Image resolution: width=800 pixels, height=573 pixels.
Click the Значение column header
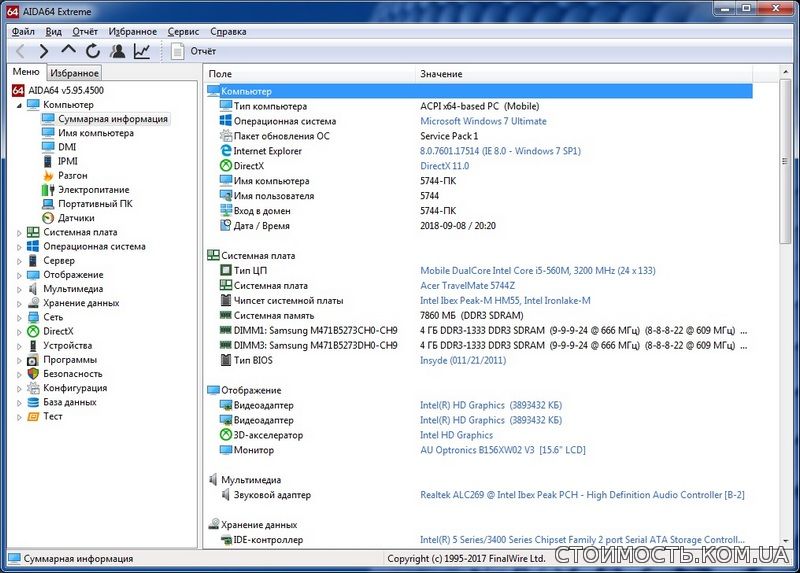click(584, 74)
